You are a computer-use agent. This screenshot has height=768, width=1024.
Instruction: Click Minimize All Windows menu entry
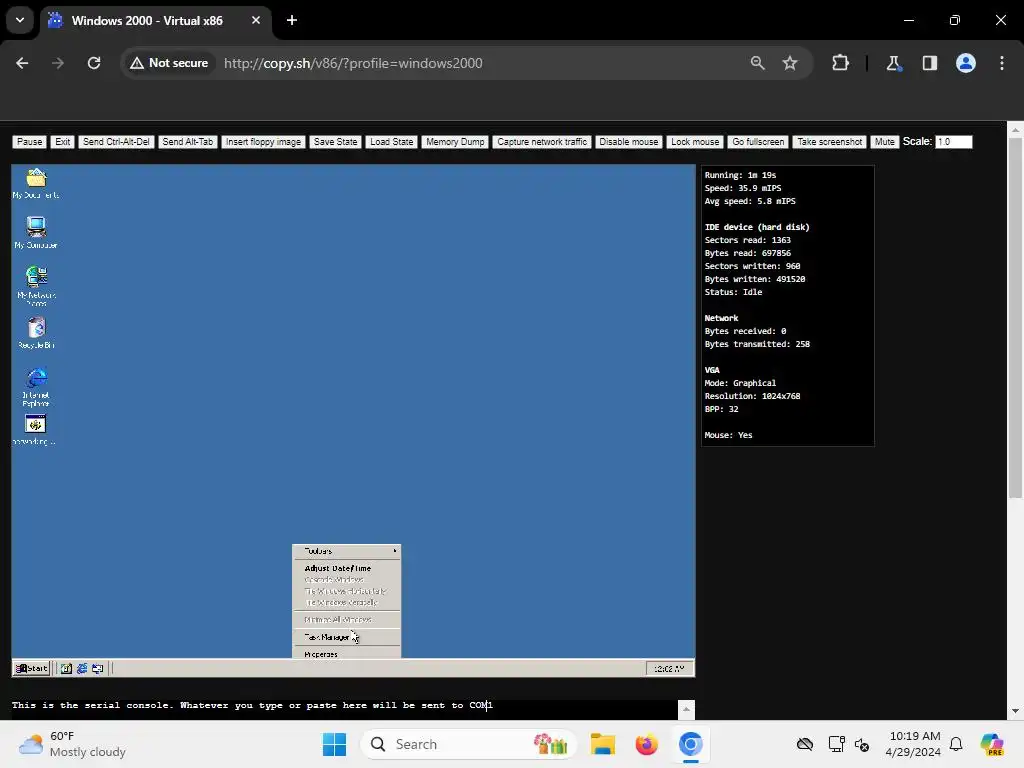[347, 620]
